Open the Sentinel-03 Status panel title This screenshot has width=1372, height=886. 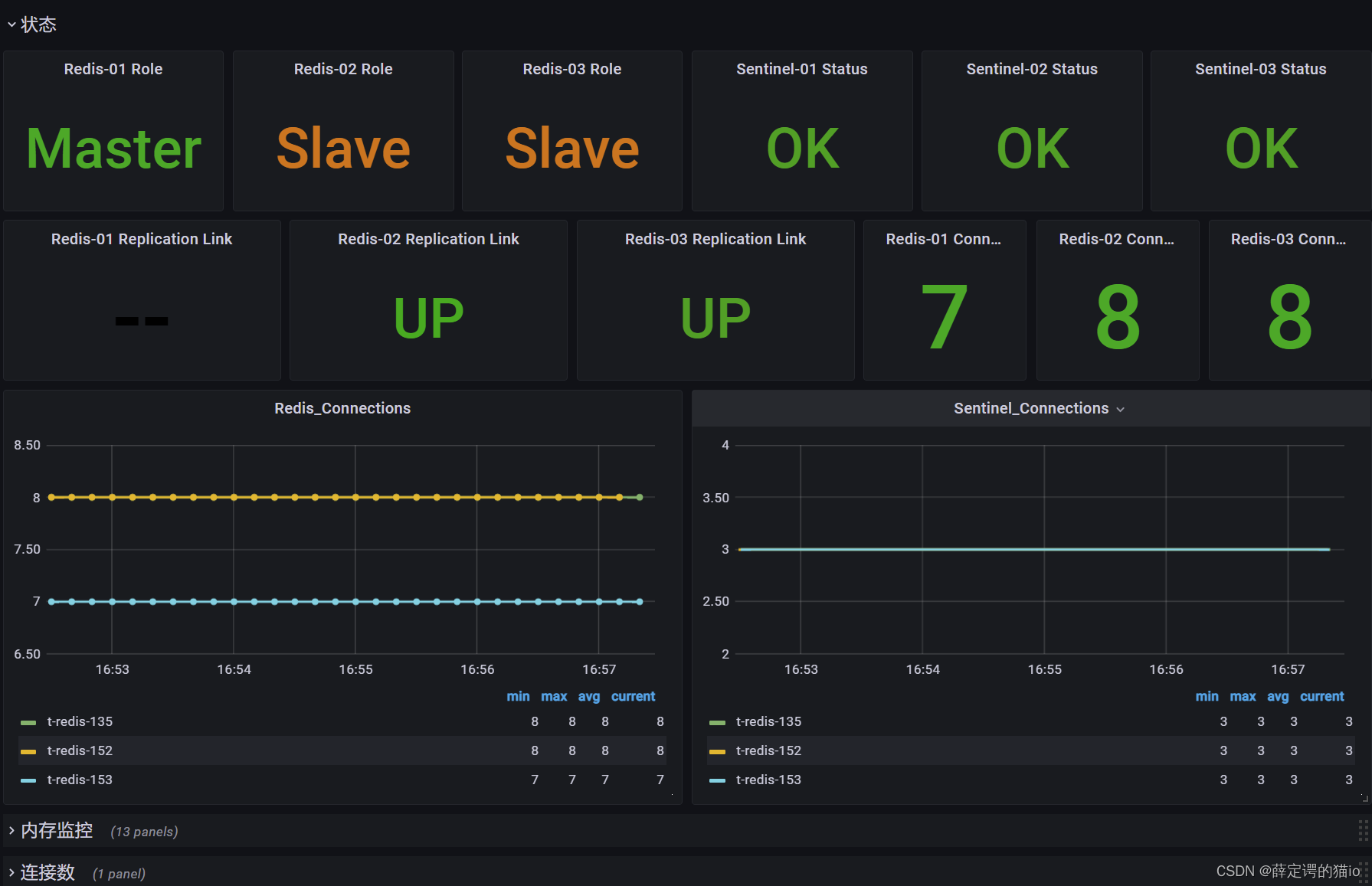(1261, 69)
